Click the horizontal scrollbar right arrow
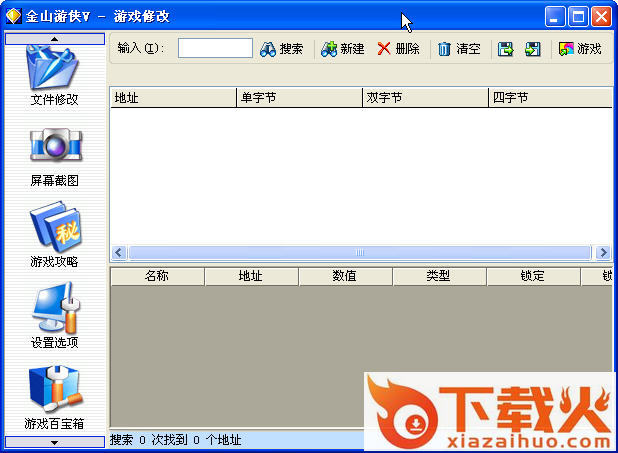 click(603, 252)
